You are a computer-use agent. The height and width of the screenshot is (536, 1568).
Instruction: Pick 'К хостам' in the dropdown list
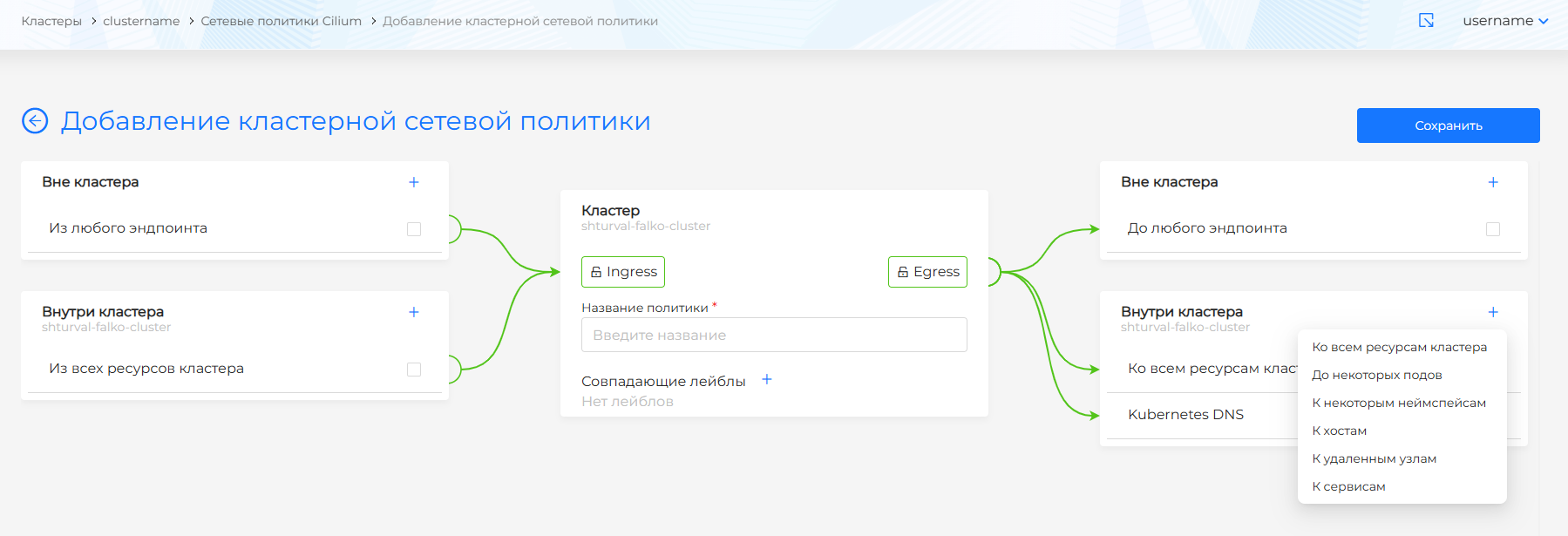(x=1339, y=431)
